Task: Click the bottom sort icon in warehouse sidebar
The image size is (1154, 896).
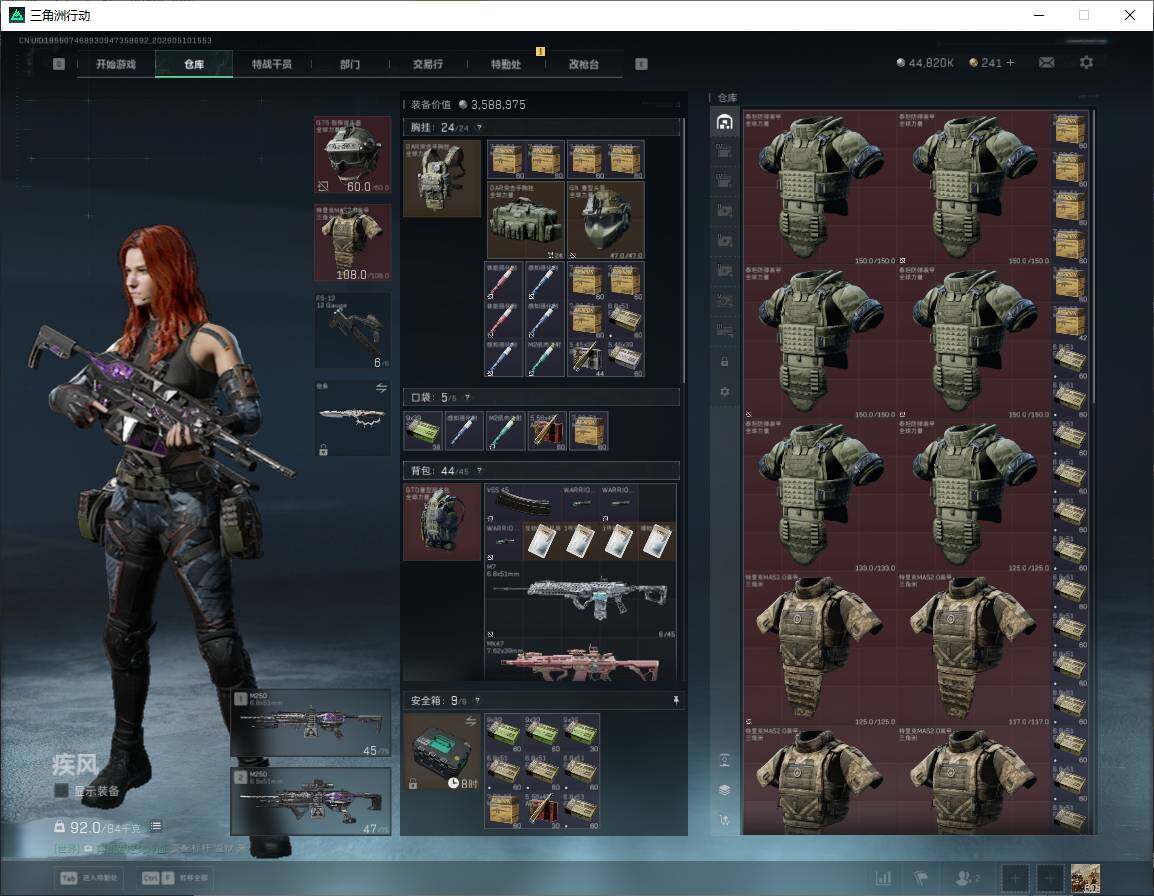Action: (x=724, y=819)
